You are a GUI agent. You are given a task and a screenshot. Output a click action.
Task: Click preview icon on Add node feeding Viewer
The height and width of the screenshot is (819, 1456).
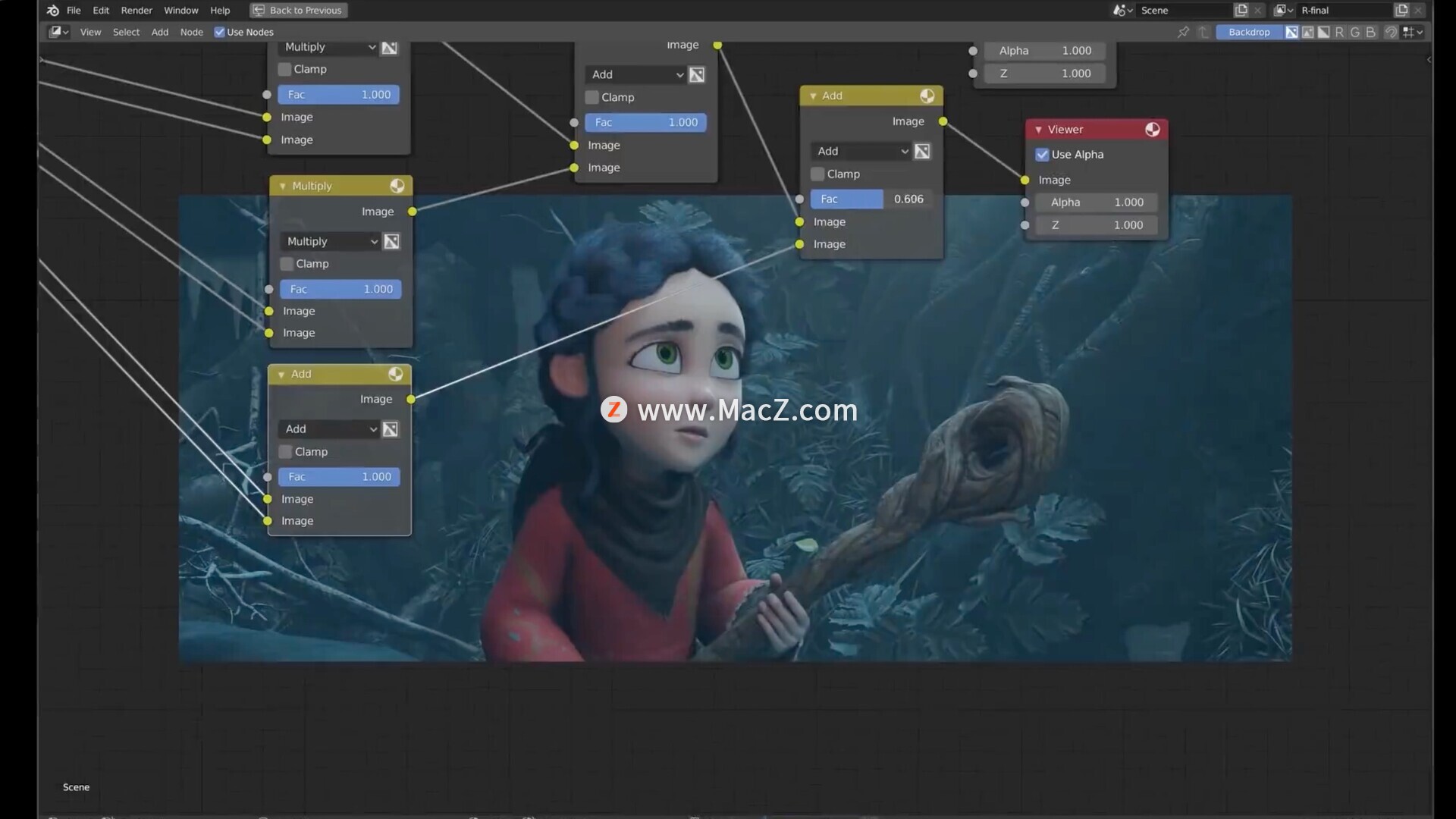pos(927,96)
